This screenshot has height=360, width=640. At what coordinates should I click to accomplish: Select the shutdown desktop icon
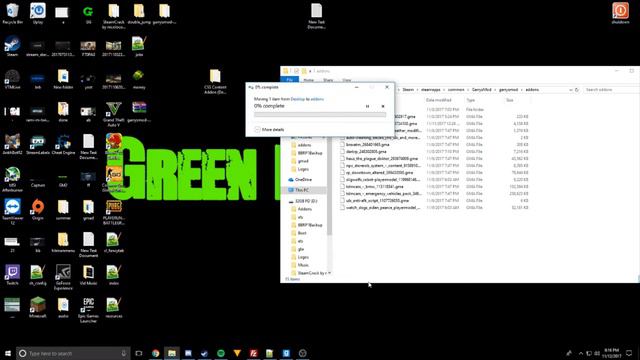620,13
